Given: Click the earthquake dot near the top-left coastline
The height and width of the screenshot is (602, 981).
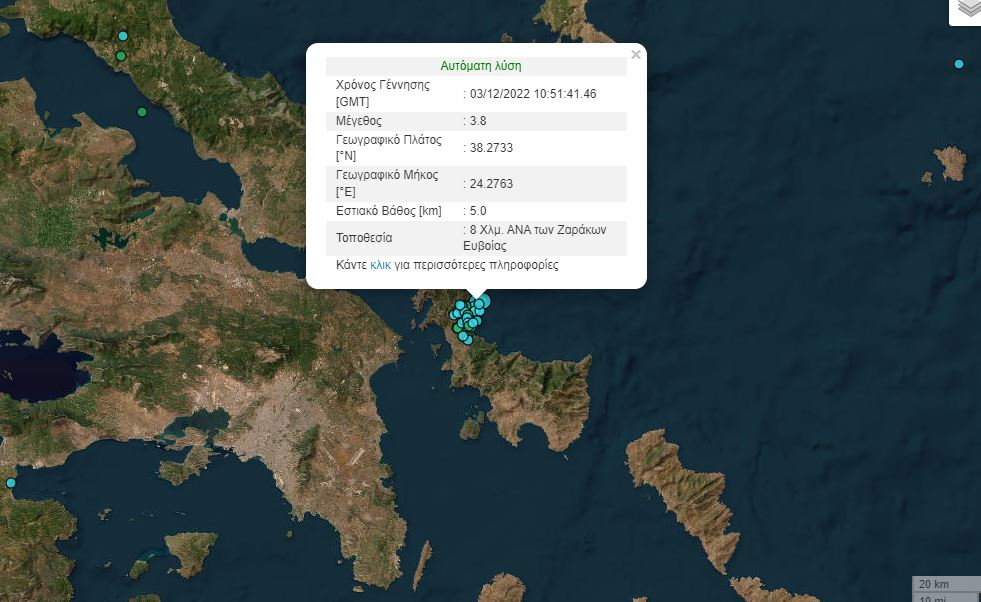Looking at the screenshot, I should 122,36.
